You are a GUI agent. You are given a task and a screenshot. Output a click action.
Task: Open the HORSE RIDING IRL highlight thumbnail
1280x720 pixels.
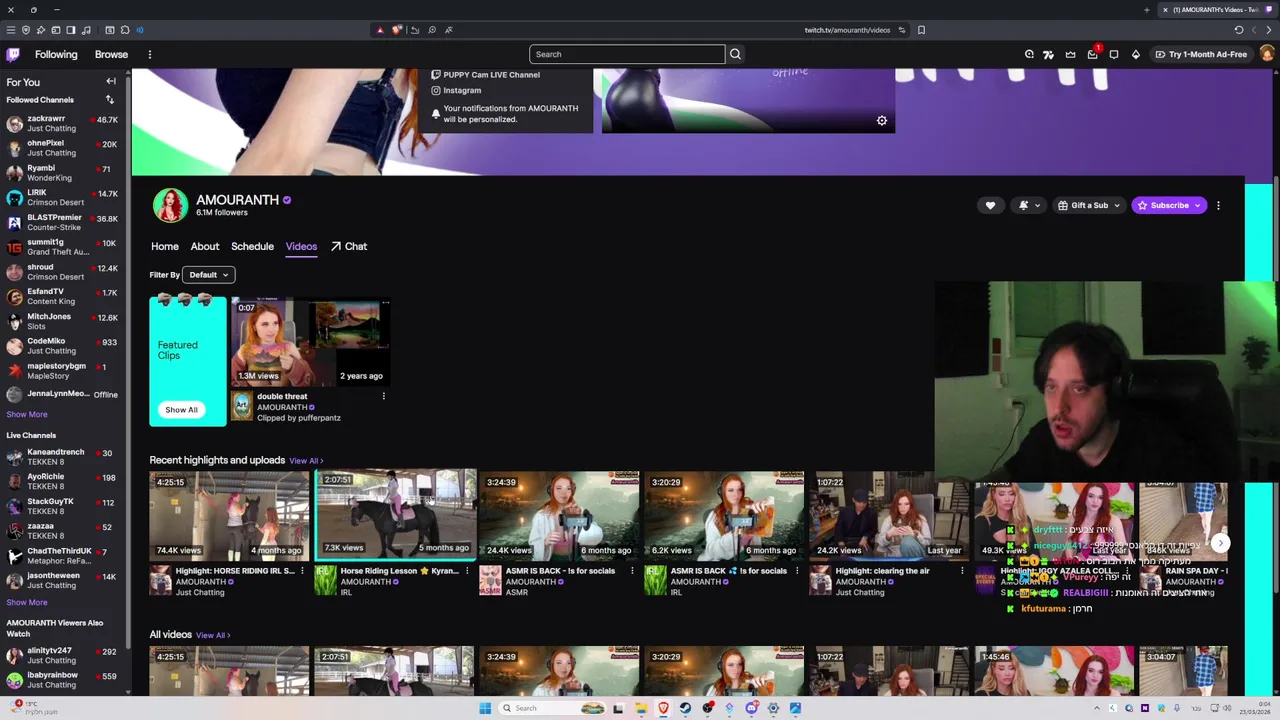tap(229, 515)
